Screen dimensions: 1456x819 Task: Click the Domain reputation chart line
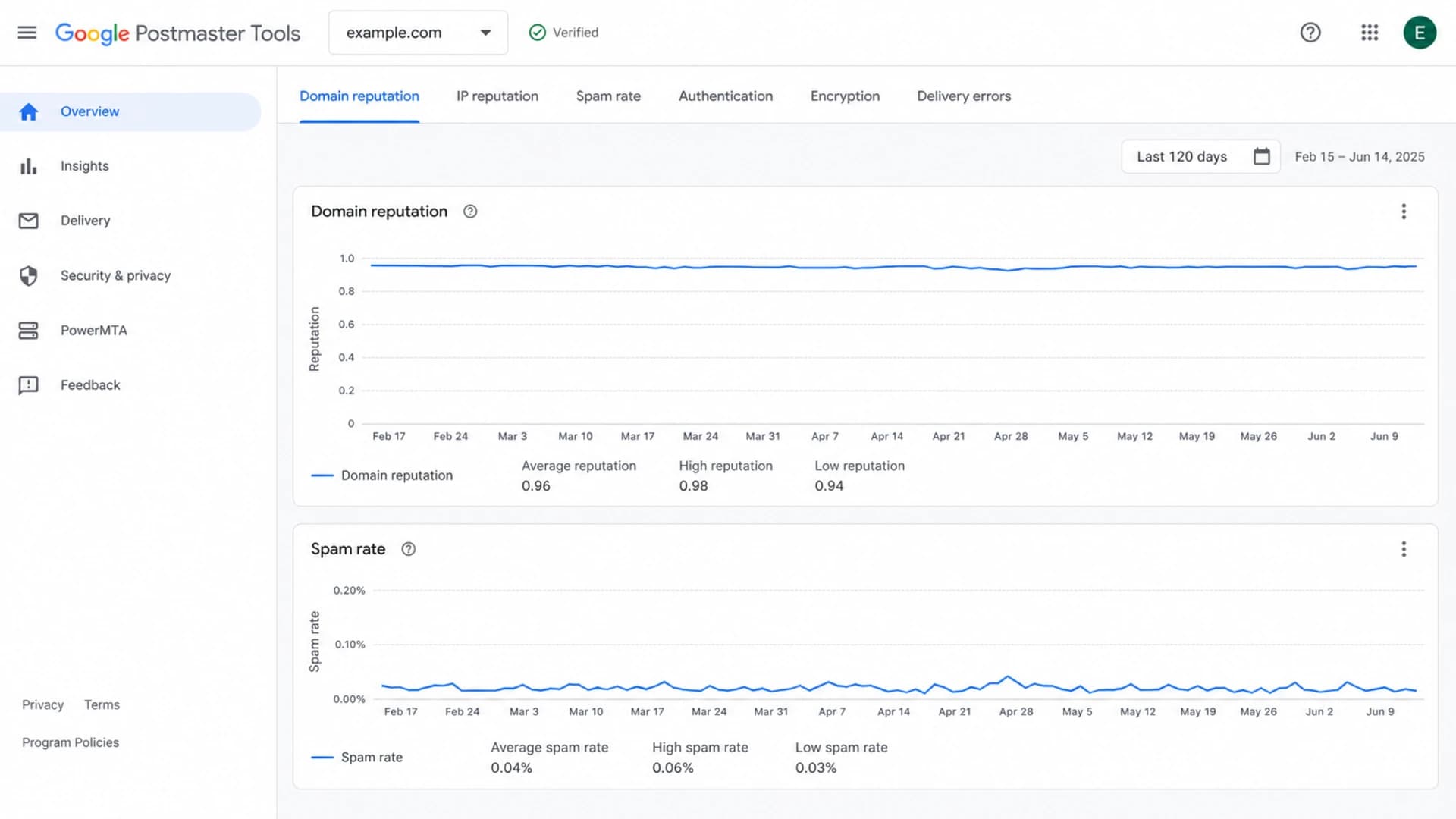point(893,267)
